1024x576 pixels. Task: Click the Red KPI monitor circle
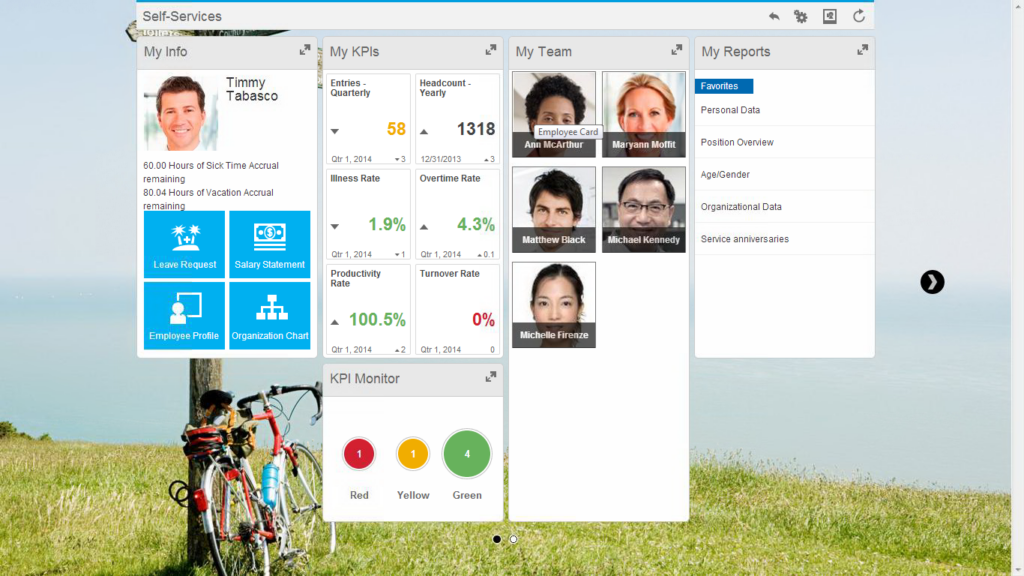(359, 454)
